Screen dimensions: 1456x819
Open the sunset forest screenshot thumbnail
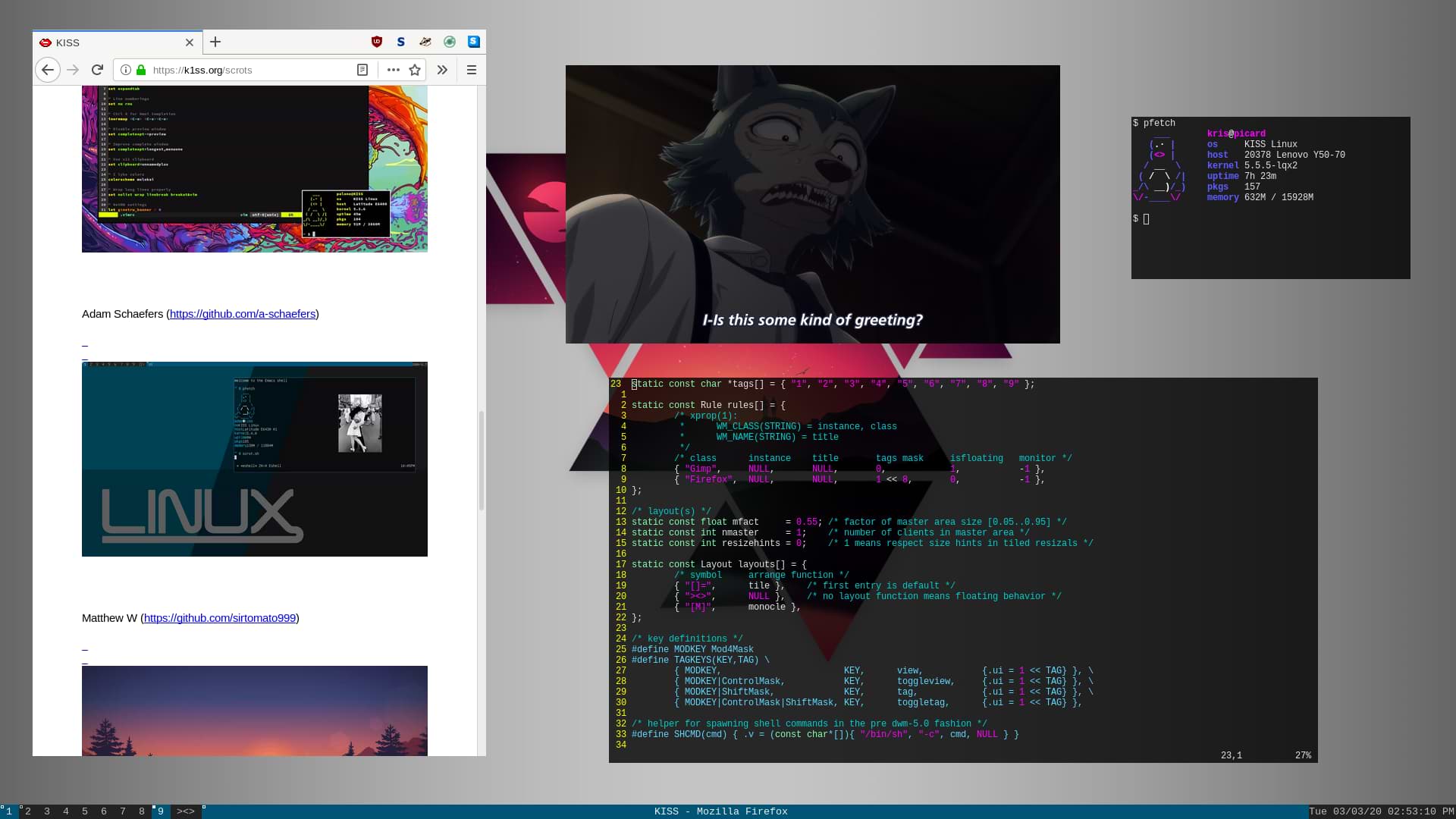pyautogui.click(x=255, y=711)
